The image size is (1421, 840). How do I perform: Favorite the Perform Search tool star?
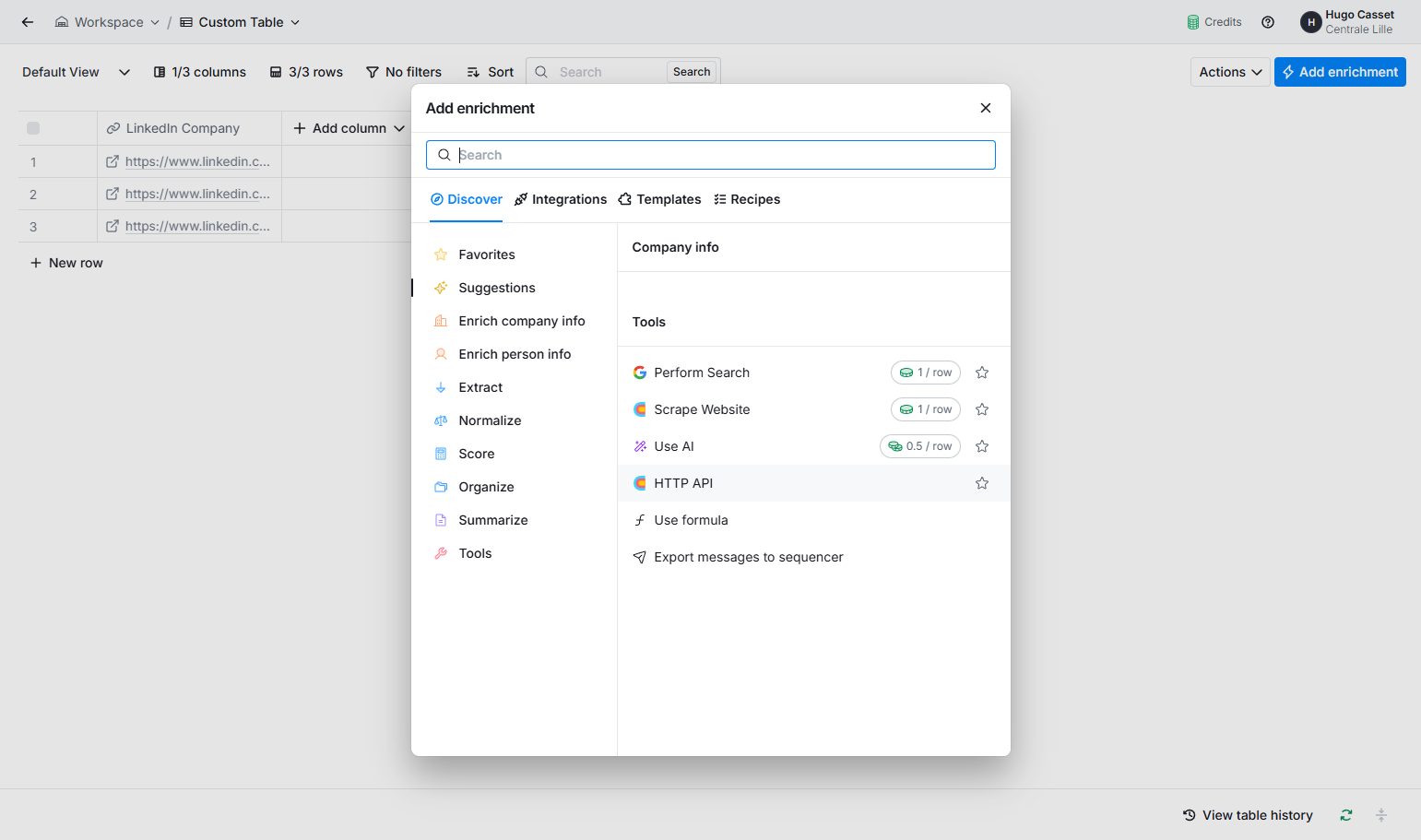coord(982,373)
